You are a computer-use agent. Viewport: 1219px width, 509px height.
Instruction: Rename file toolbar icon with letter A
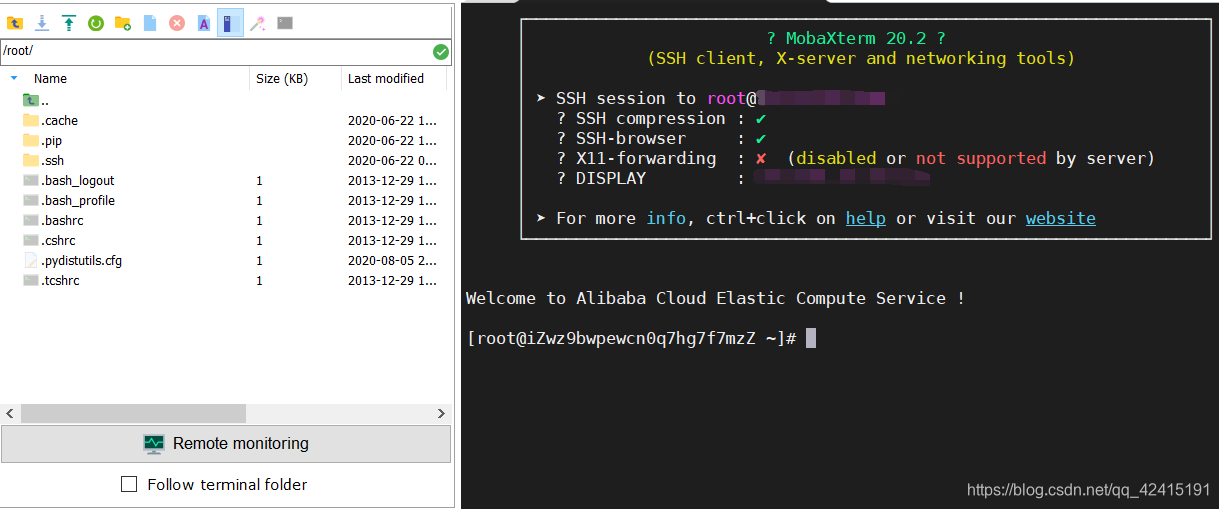(x=204, y=22)
